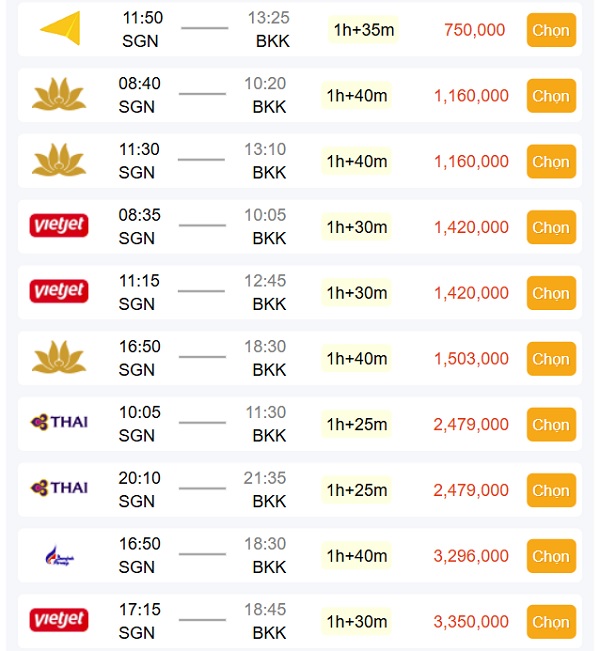Select Chọn for the 3,350,000 flight
Viewport: 600px width, 651px height.
pos(551,622)
